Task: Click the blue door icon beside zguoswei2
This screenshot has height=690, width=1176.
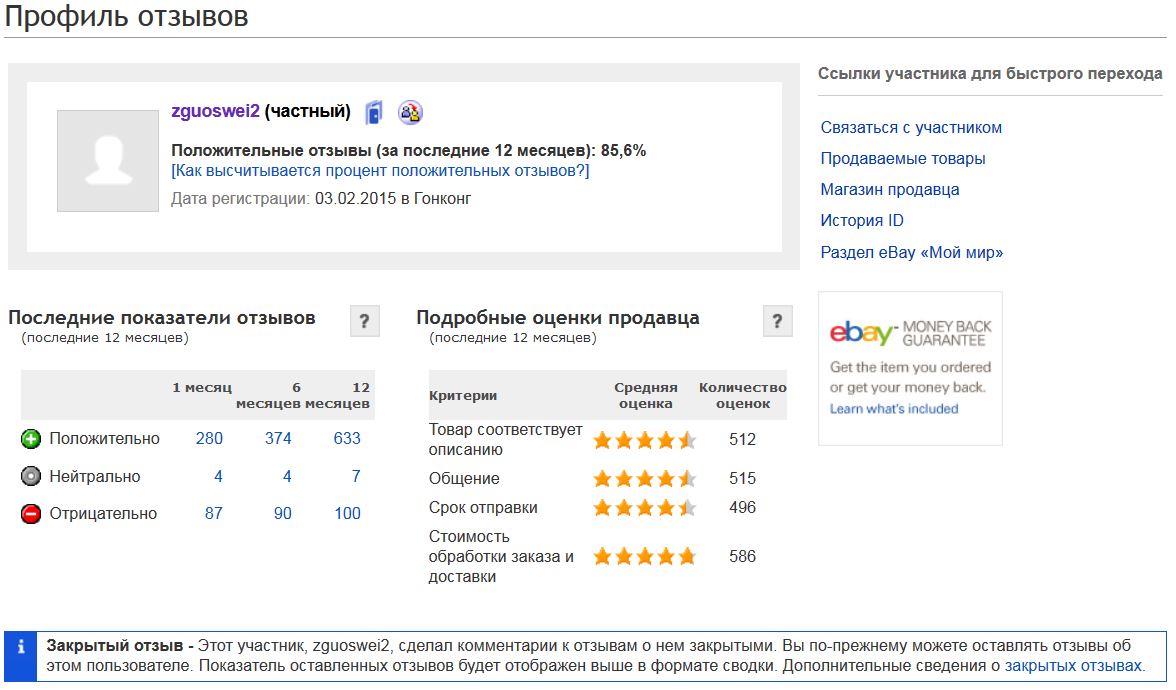Action: [374, 112]
